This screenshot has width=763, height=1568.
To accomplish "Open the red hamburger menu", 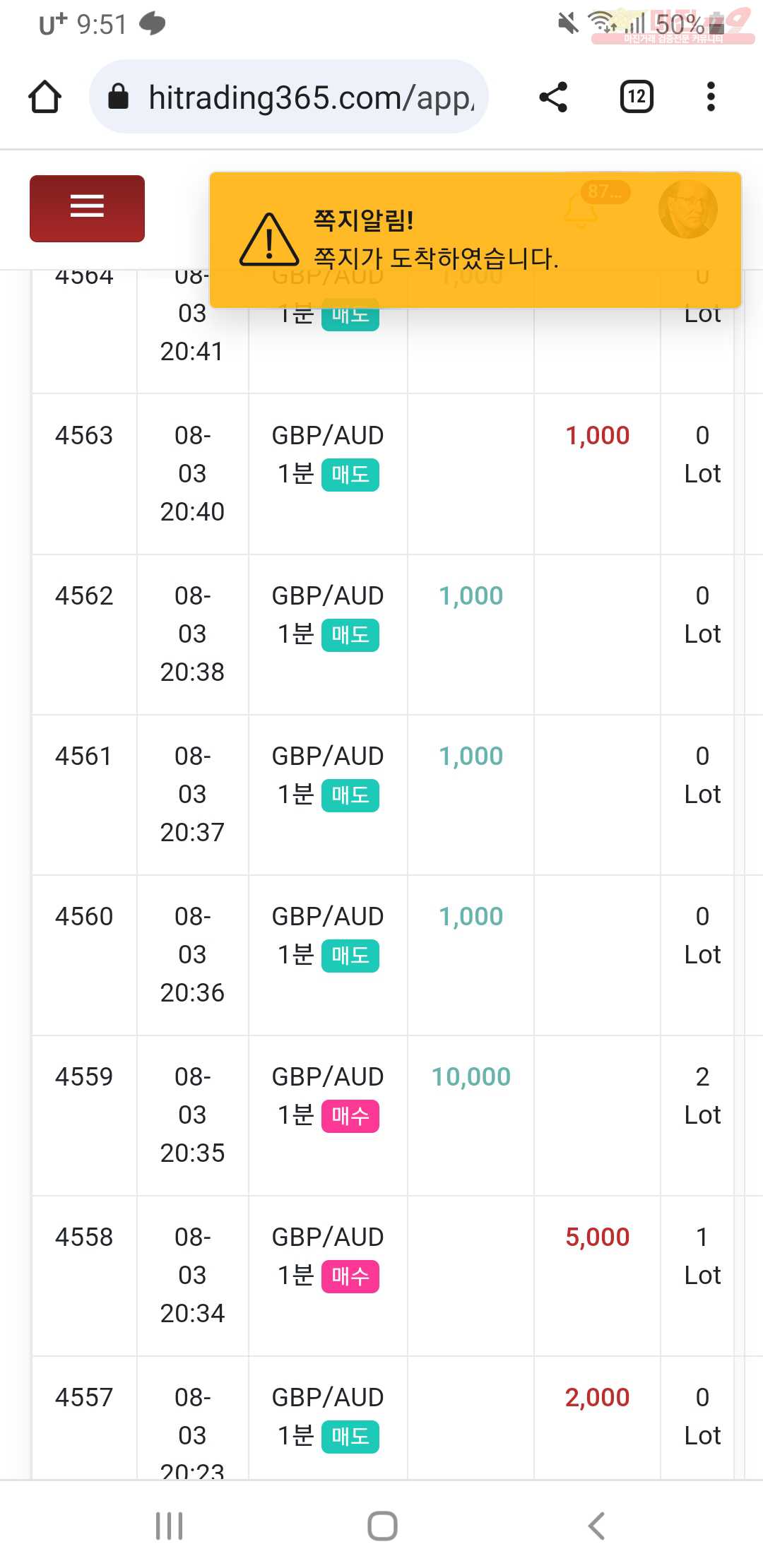I will point(87,208).
